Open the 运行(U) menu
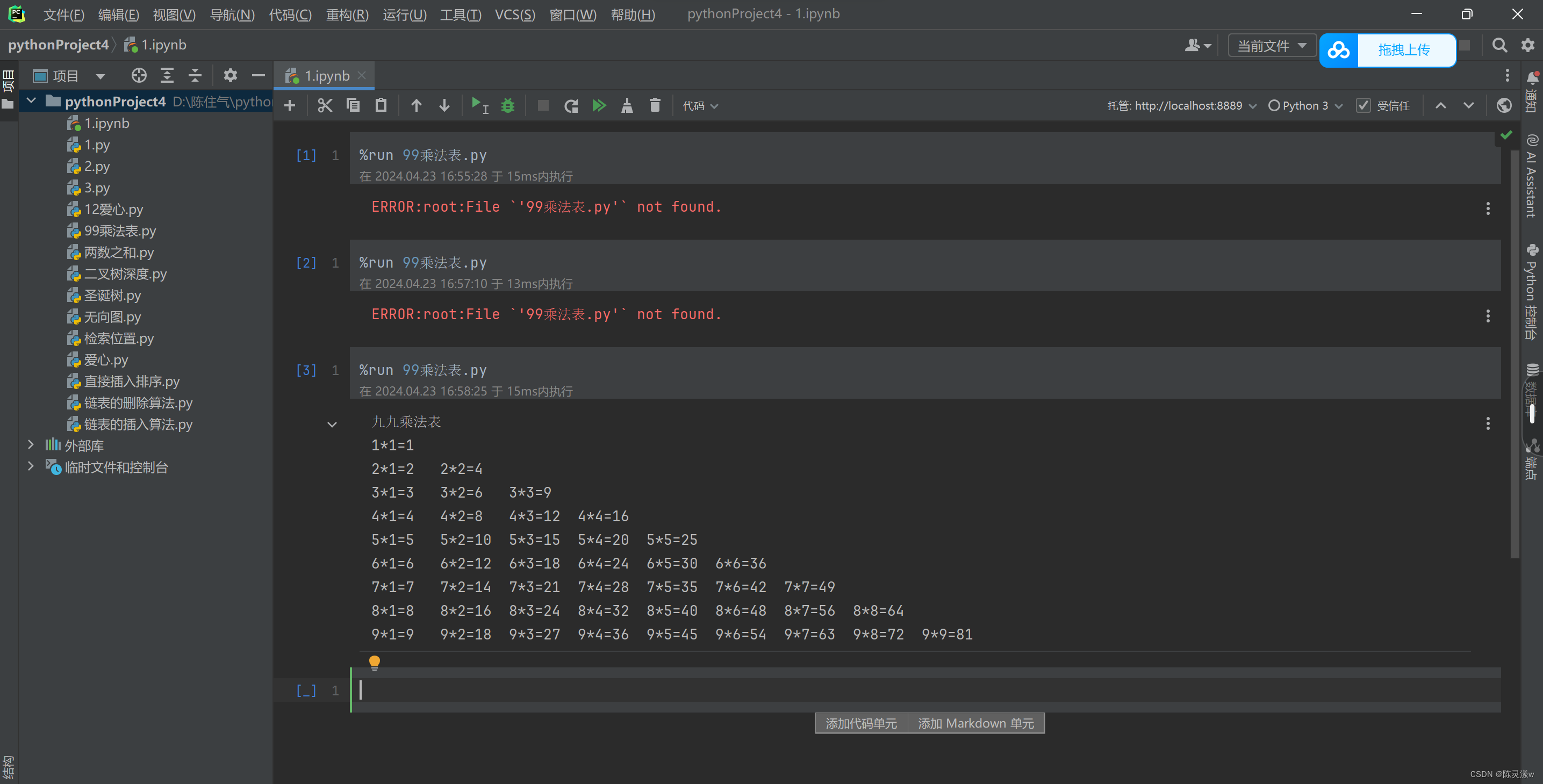The width and height of the screenshot is (1543, 784). 404,15
